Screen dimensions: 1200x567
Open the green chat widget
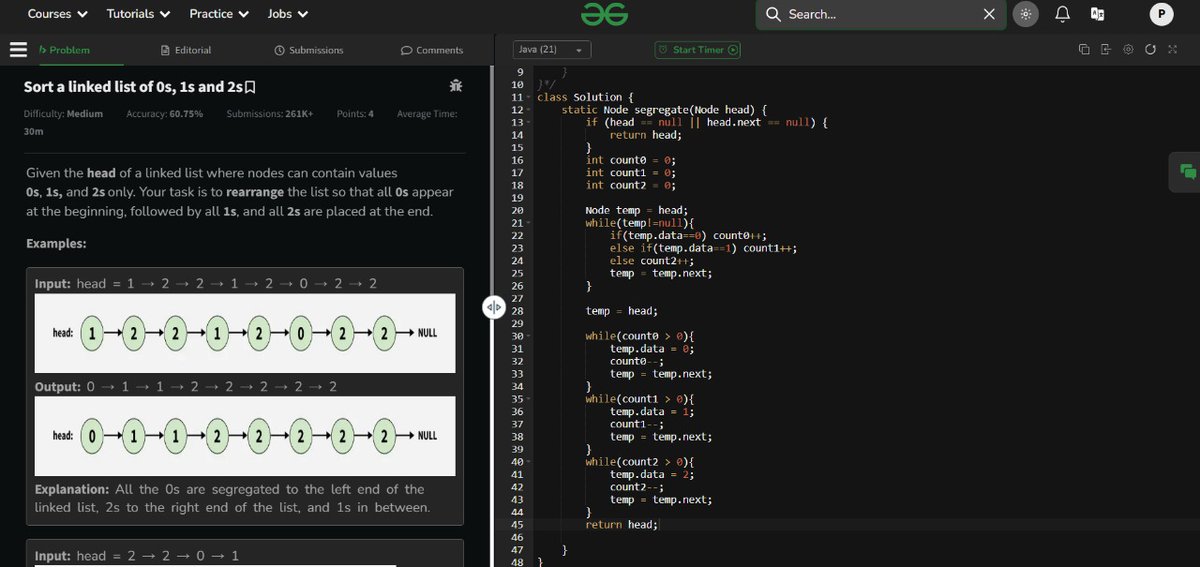pyautogui.click(x=1187, y=171)
